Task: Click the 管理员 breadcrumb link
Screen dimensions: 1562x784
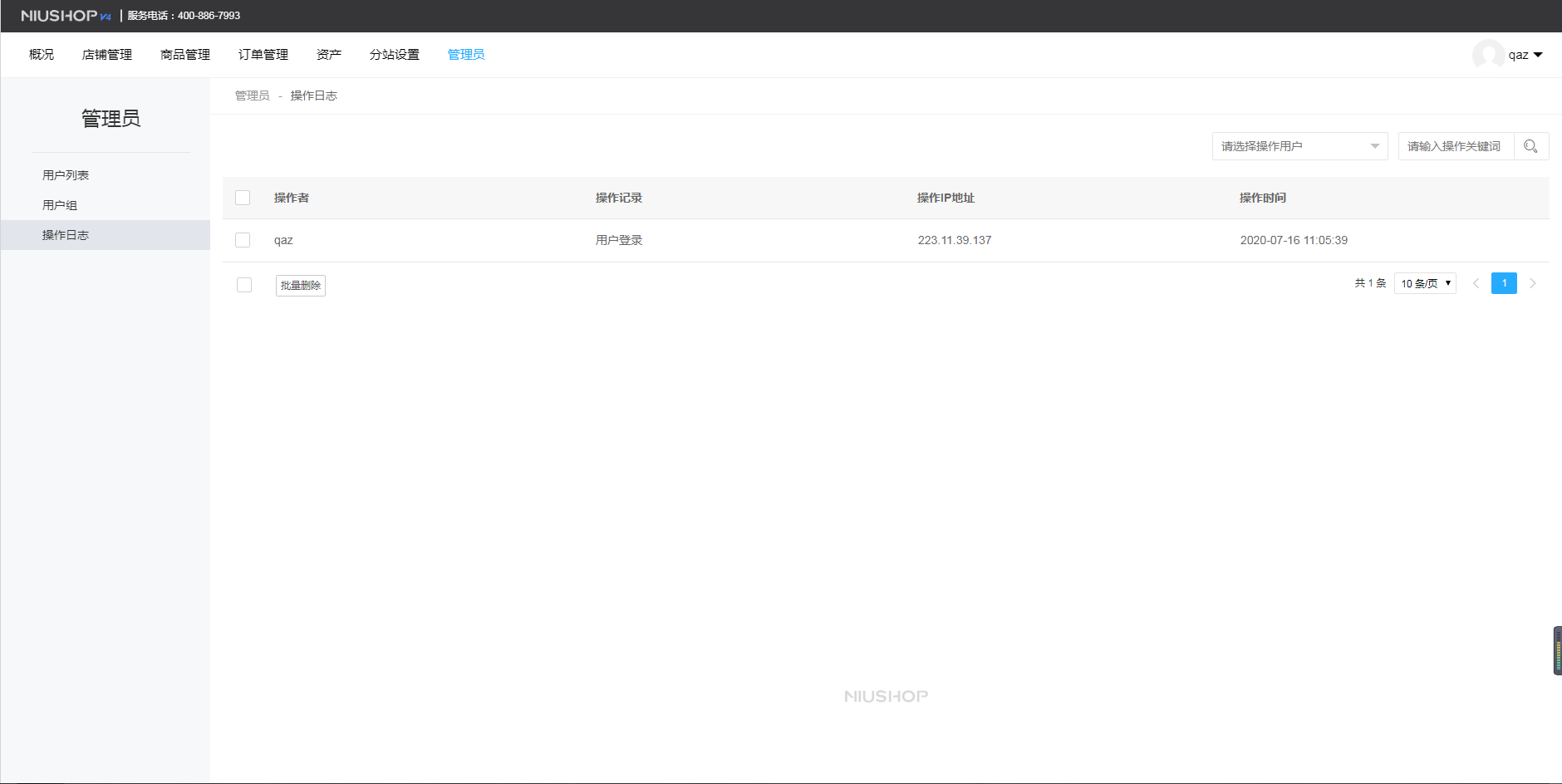Action: pos(253,96)
